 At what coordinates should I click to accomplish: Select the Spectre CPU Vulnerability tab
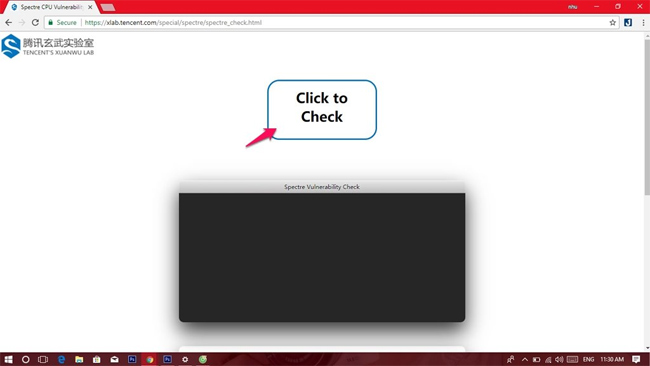[51, 7]
